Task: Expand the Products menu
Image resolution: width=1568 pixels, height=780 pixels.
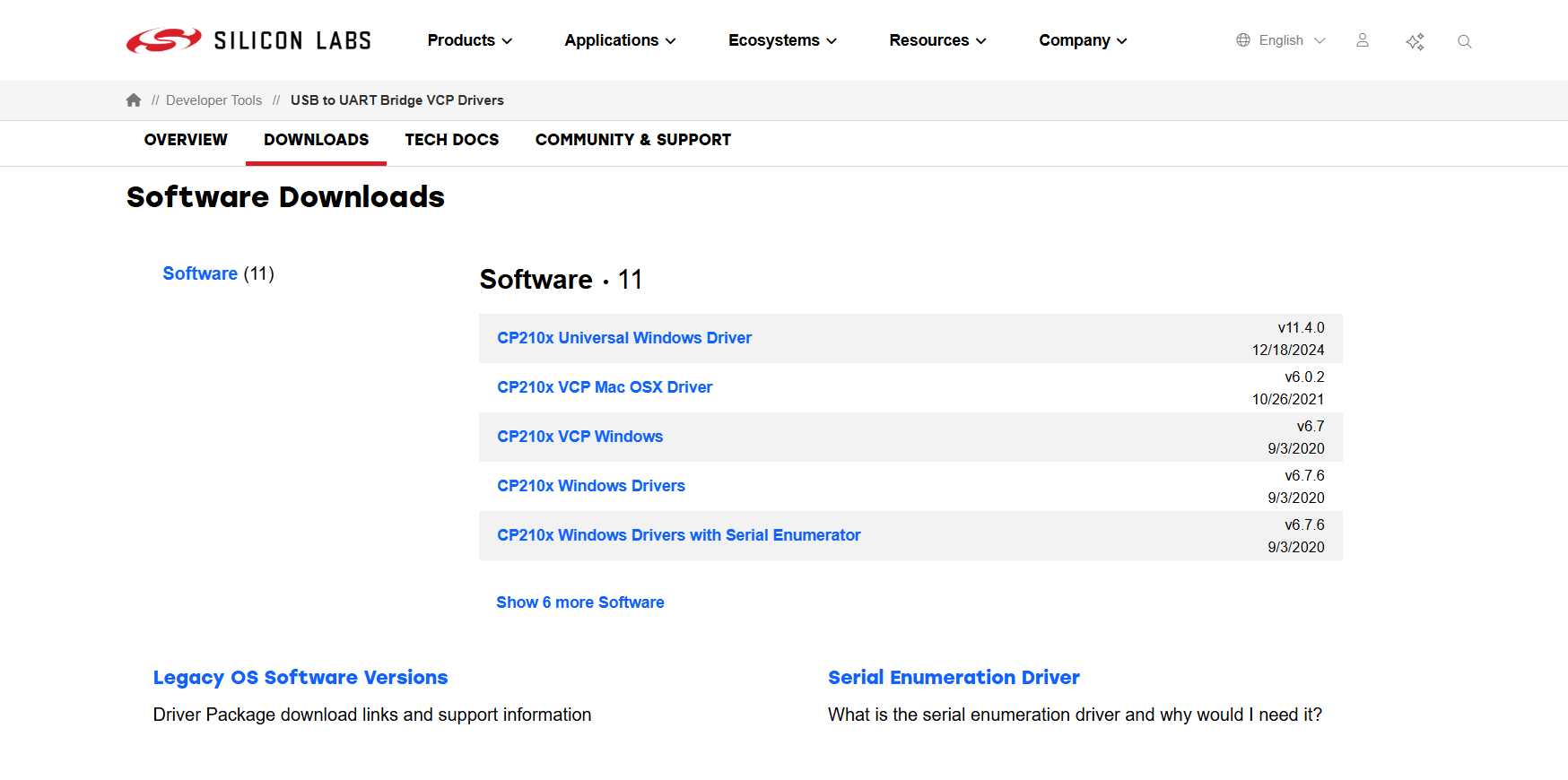Action: 470,40
